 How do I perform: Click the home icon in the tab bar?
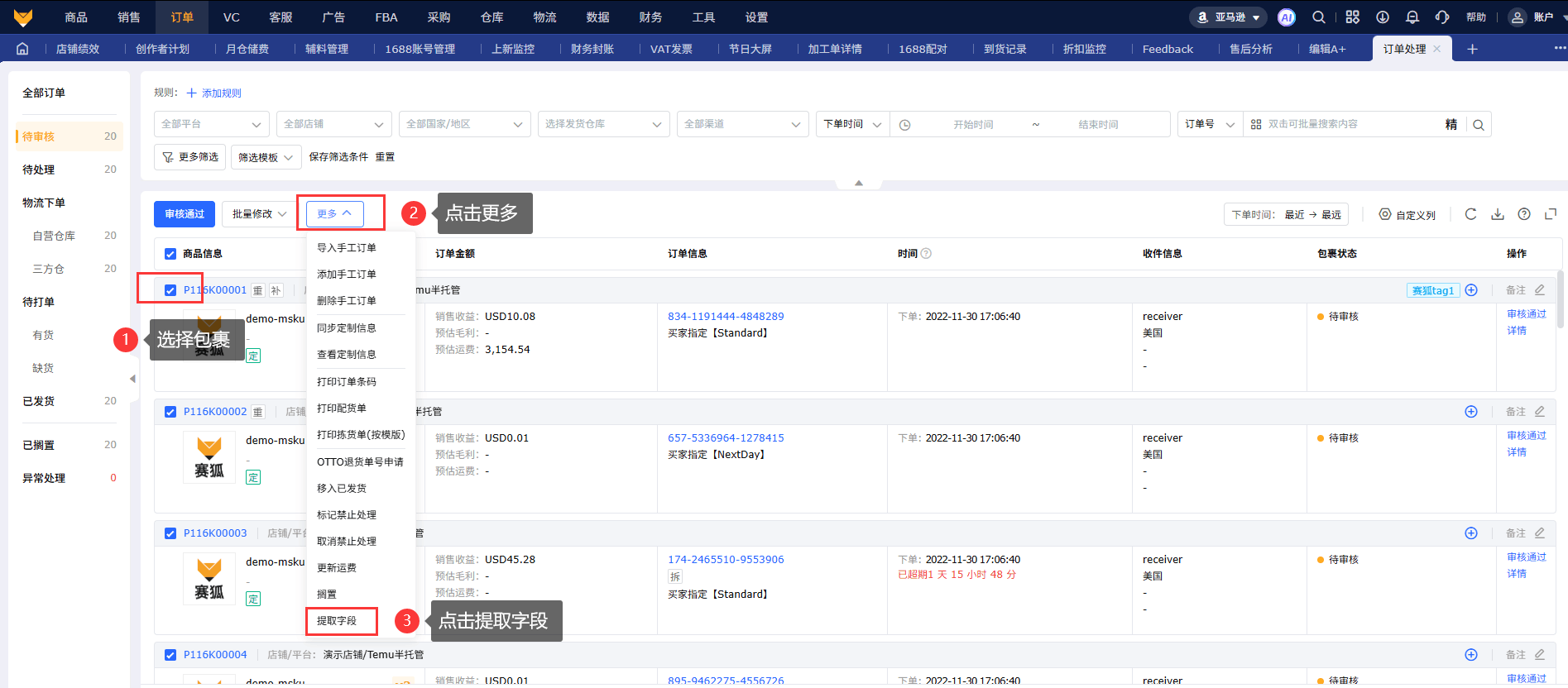[x=22, y=49]
